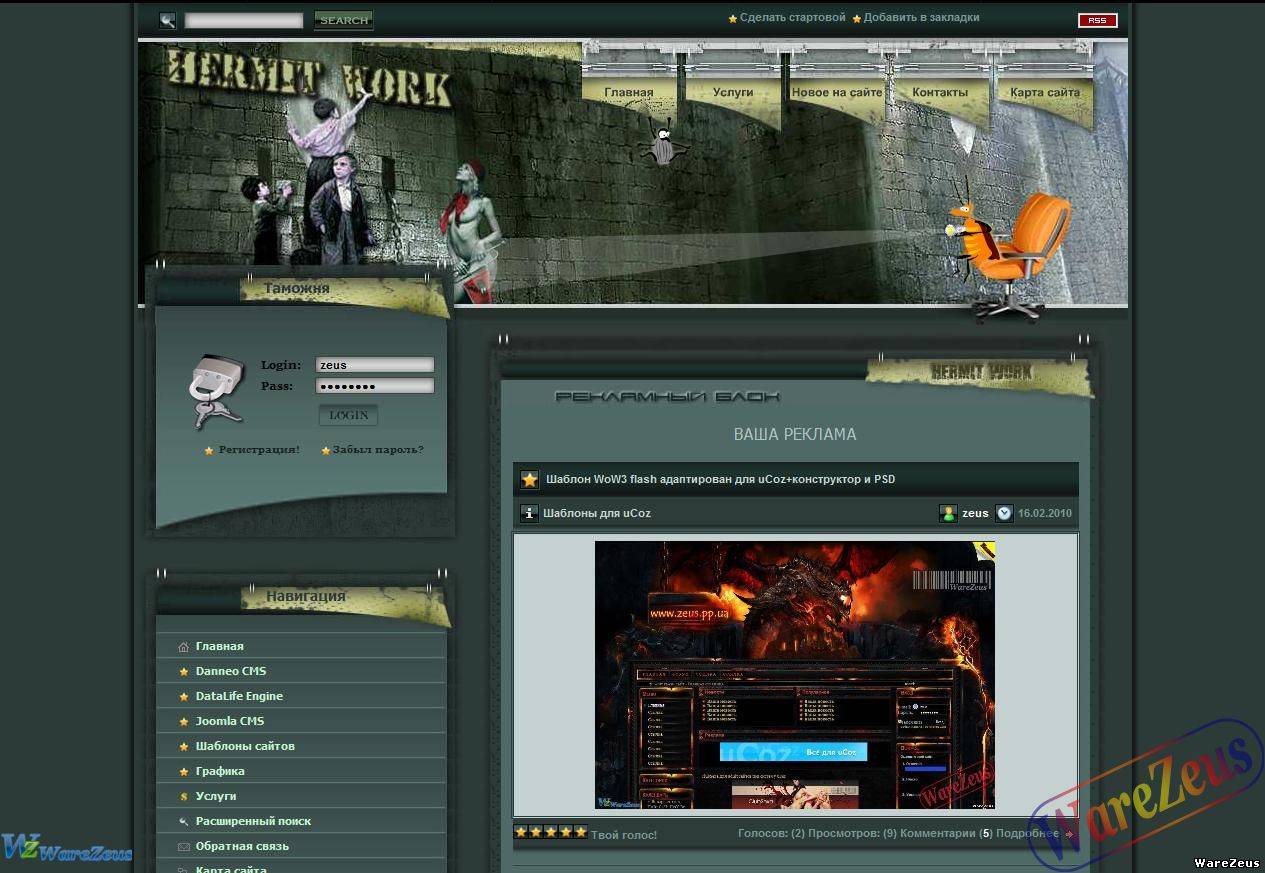Rate the article with the fifth star
1265x873 pixels.
581,831
